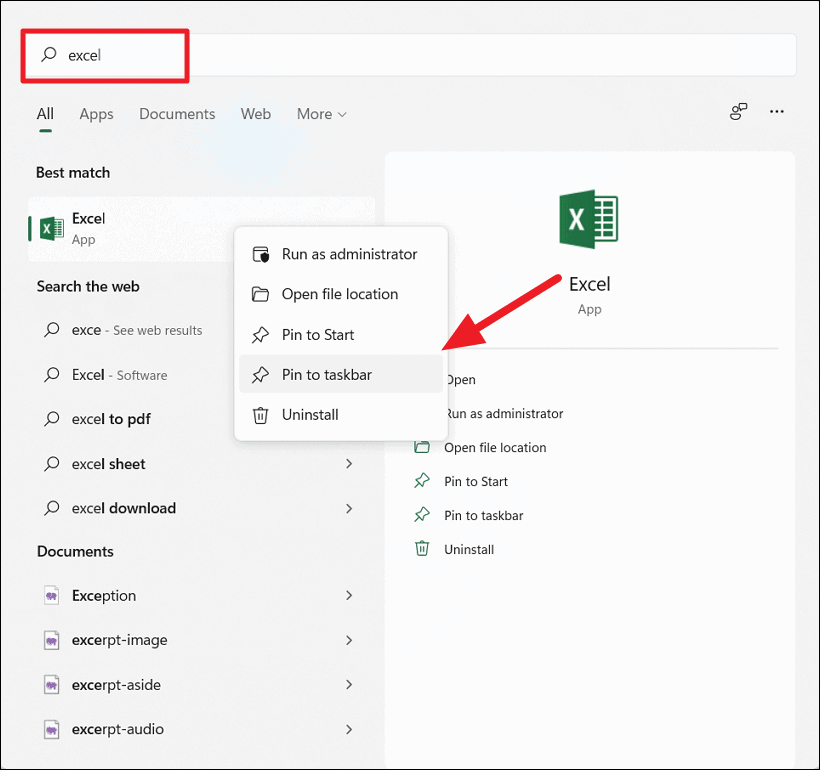
Task: Switch to the Apps tab
Action: [96, 114]
